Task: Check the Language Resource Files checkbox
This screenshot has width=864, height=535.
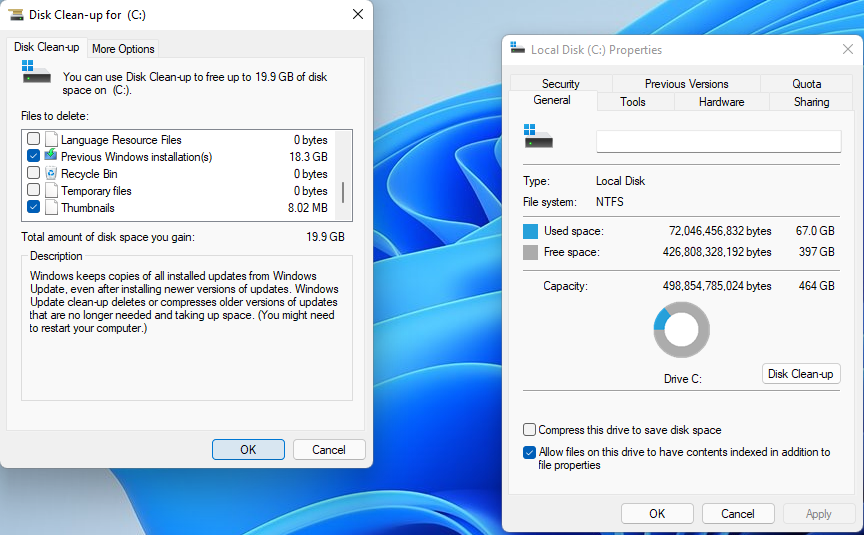Action: click(x=34, y=138)
